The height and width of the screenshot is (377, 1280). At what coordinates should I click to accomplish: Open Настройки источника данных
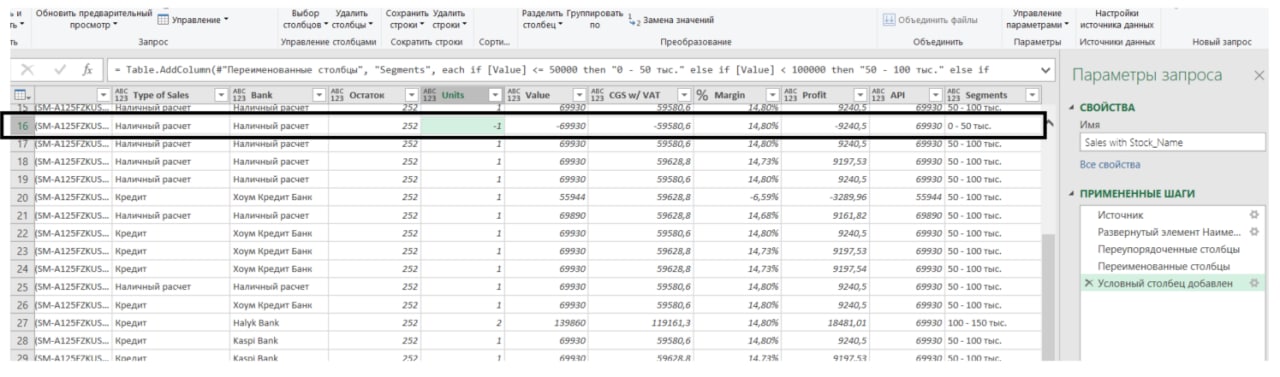coord(1117,19)
